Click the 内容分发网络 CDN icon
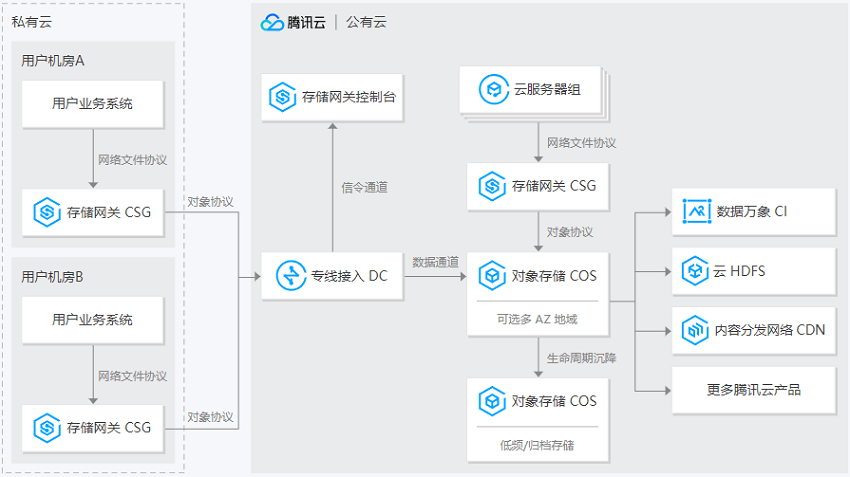850x477 pixels. pos(695,330)
